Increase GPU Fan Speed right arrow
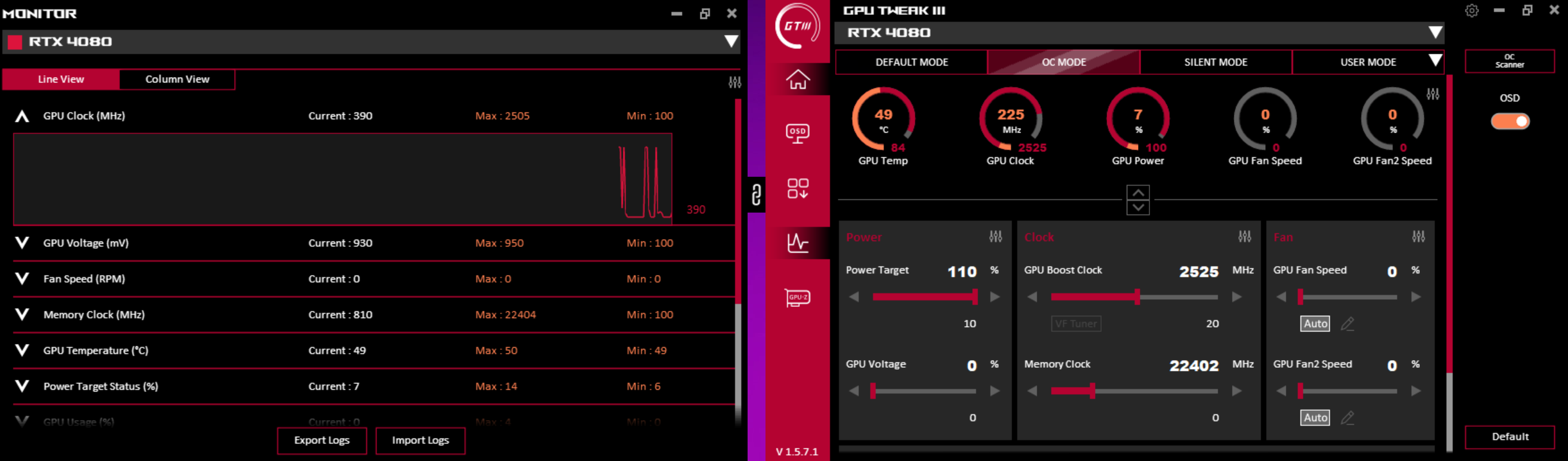This screenshot has height=461, width=1568. (x=1416, y=297)
